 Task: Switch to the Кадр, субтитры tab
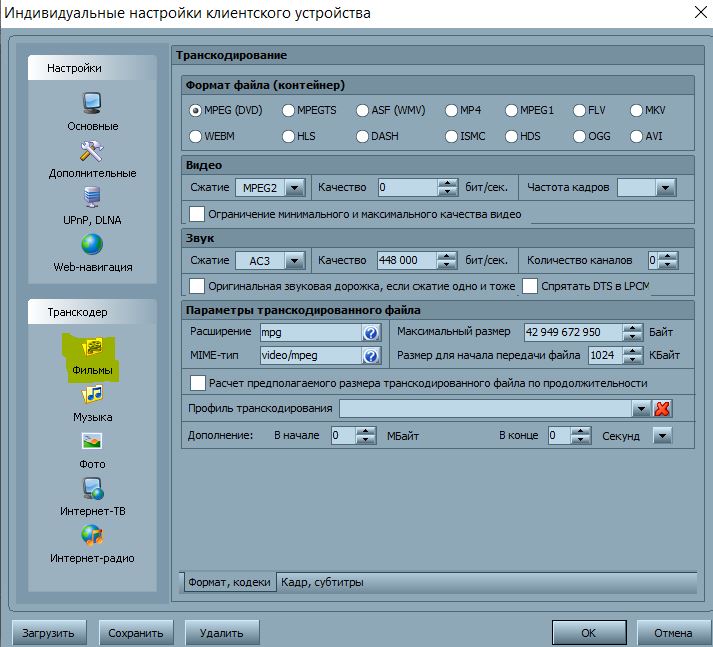[x=322, y=582]
